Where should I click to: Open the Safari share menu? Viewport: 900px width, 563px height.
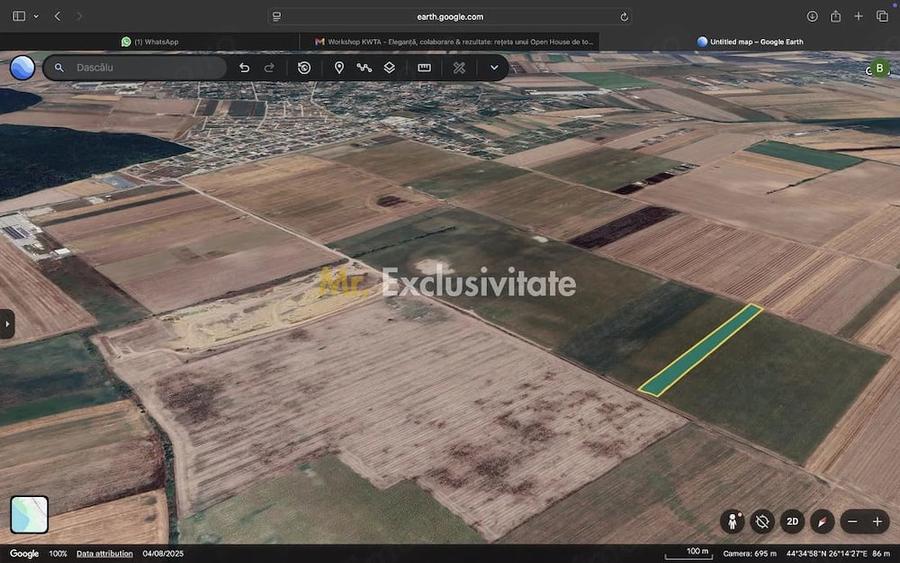[x=836, y=16]
